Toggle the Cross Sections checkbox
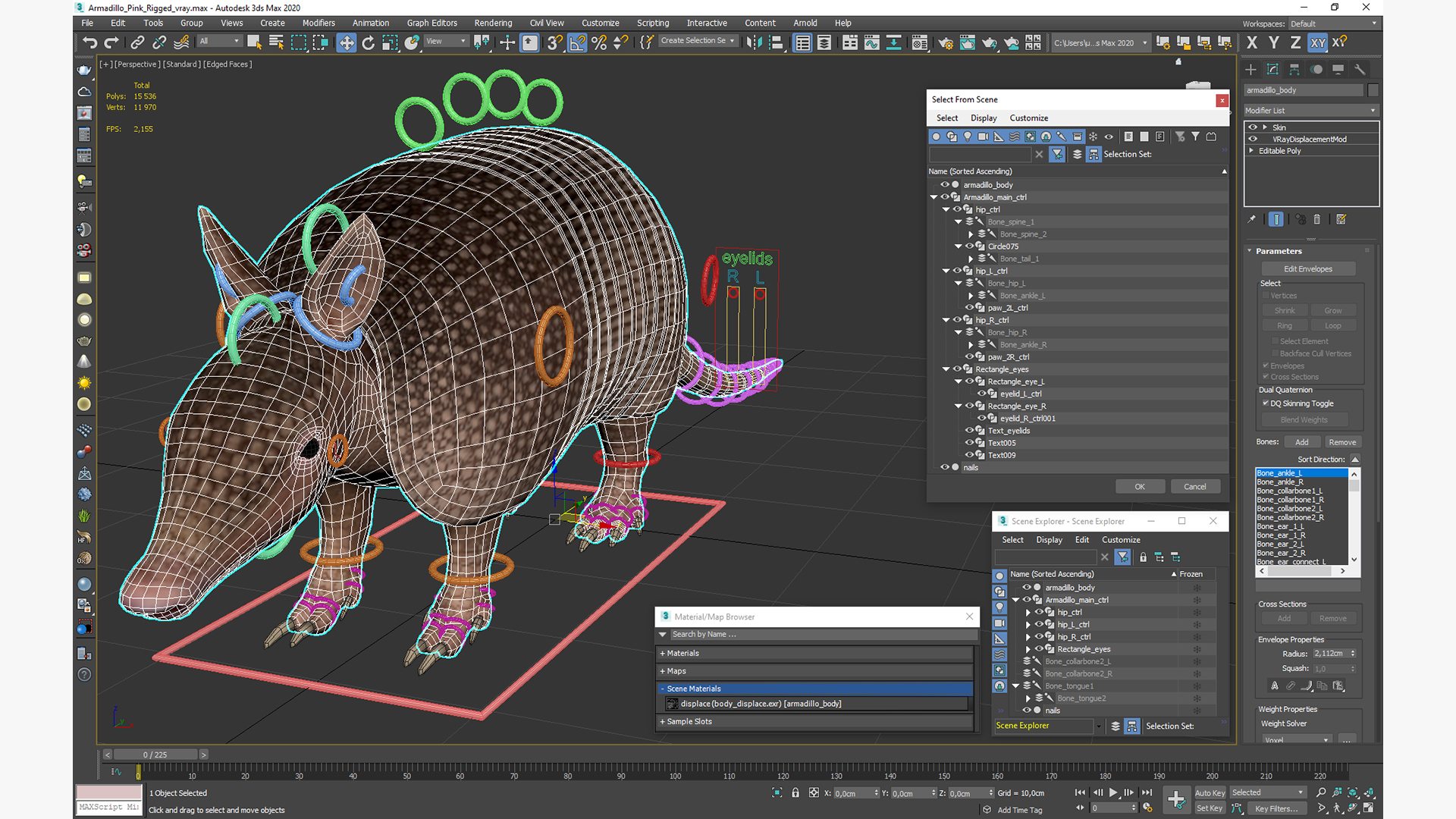The image size is (1456, 819). coord(1266,377)
